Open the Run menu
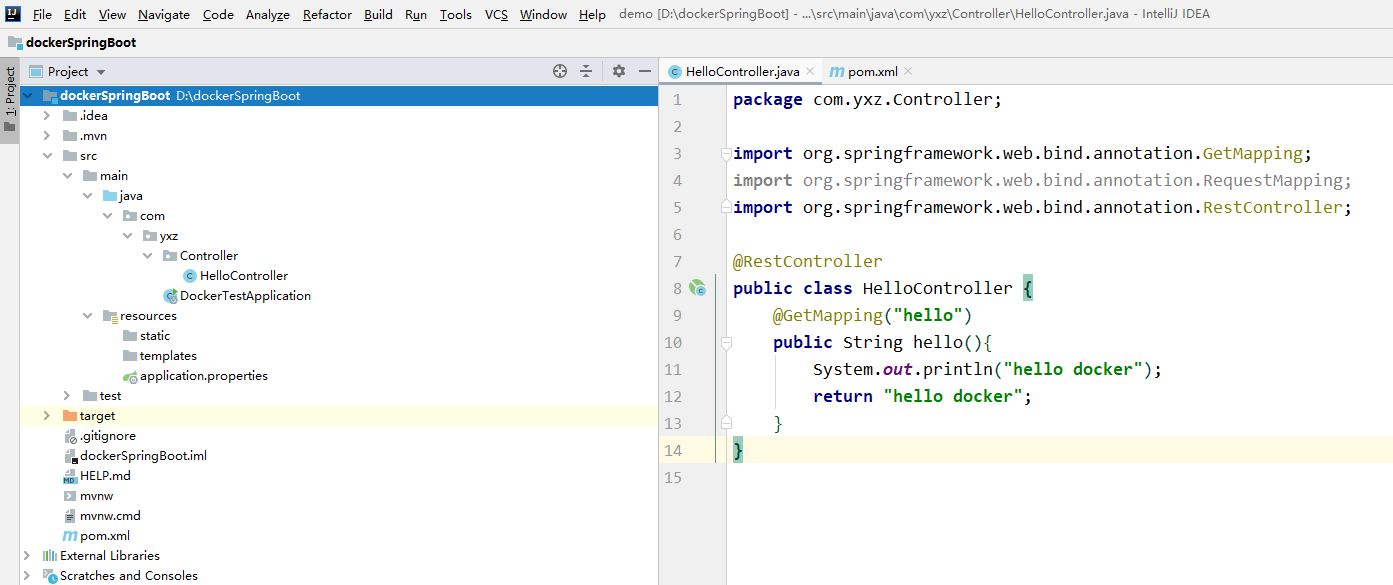1393x585 pixels. (x=415, y=14)
